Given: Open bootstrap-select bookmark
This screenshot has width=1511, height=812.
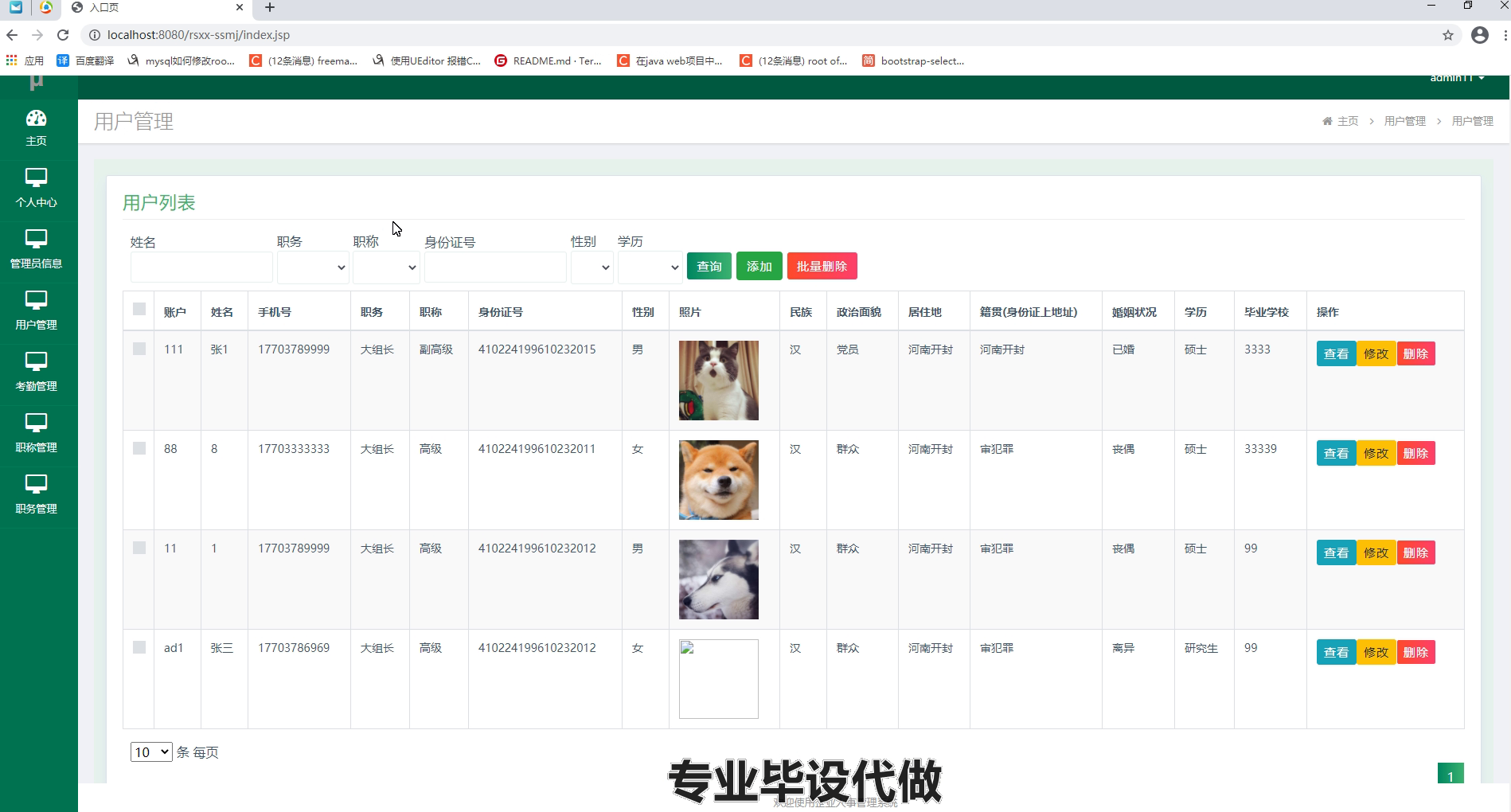Looking at the screenshot, I should click(x=913, y=61).
